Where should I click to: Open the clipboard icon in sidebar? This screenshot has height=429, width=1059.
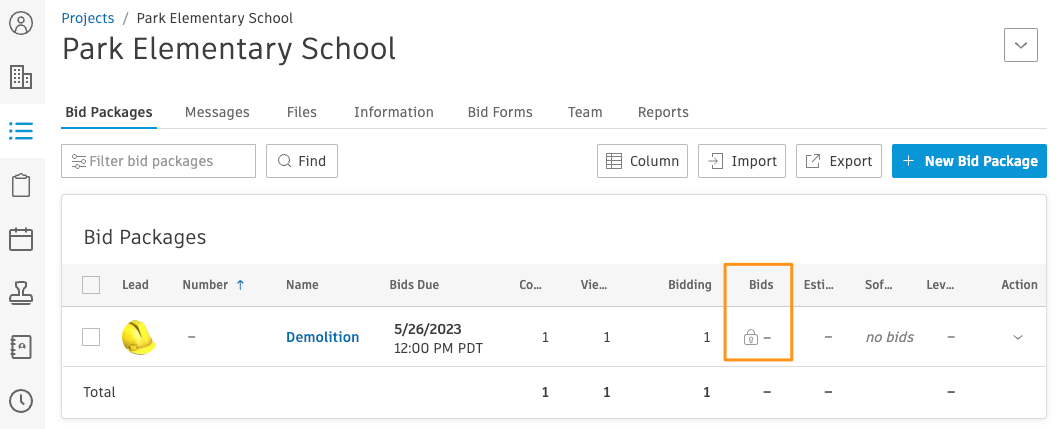click(21, 185)
